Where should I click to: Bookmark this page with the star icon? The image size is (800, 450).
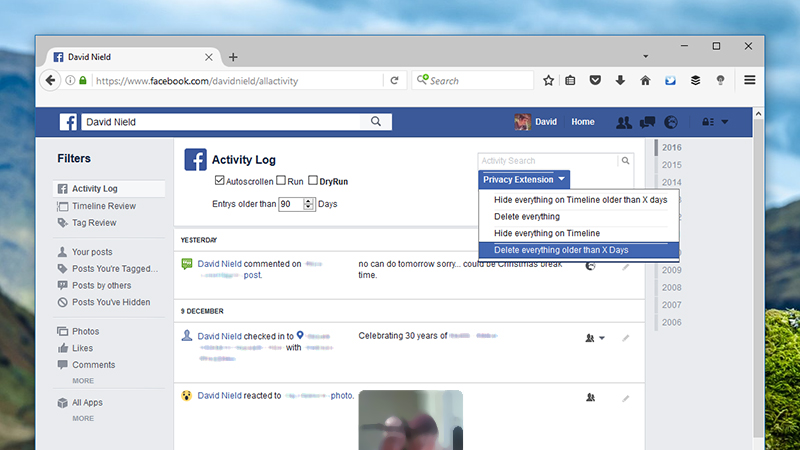point(548,80)
